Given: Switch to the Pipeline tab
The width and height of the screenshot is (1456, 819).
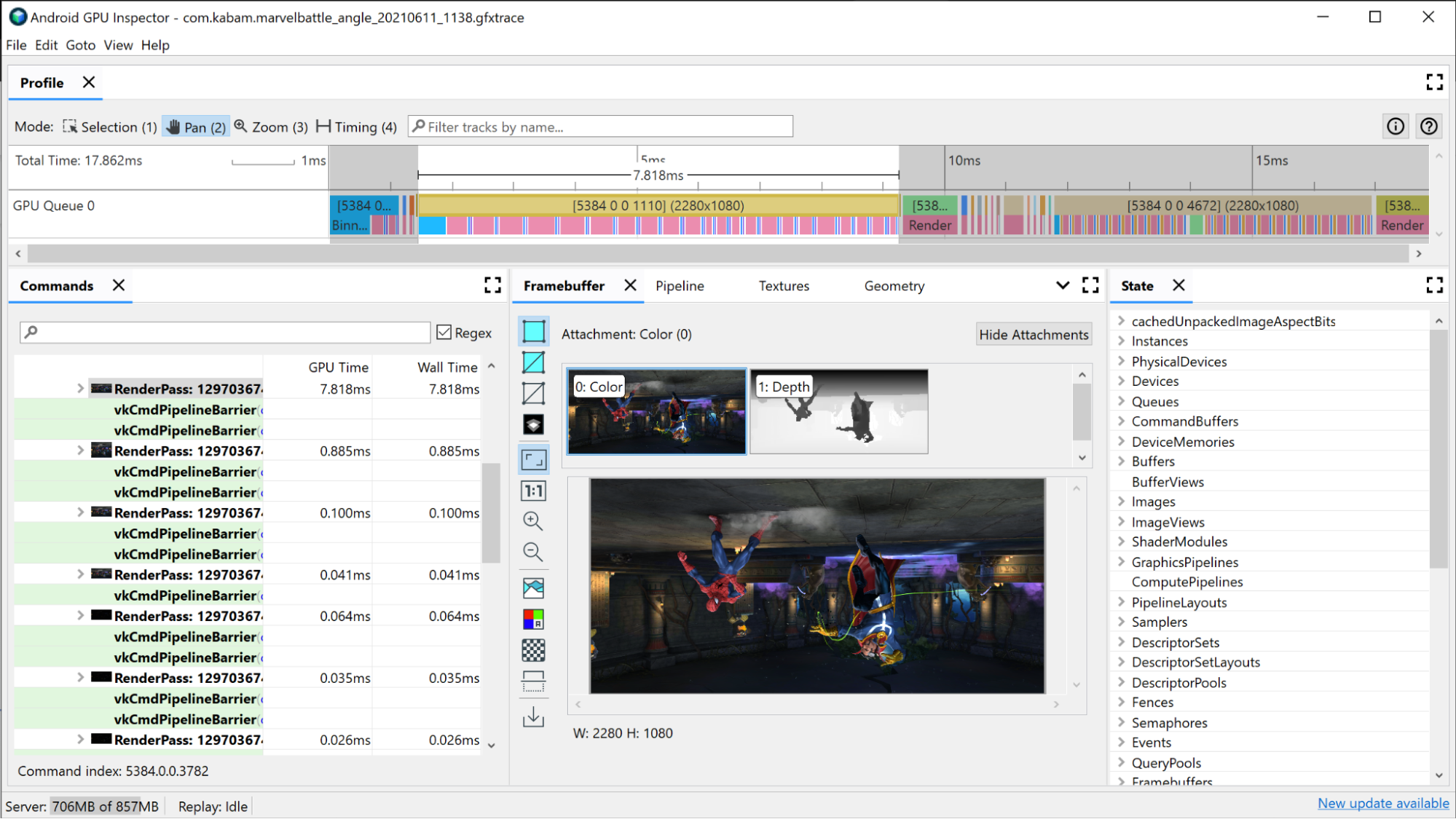Looking at the screenshot, I should tap(680, 286).
